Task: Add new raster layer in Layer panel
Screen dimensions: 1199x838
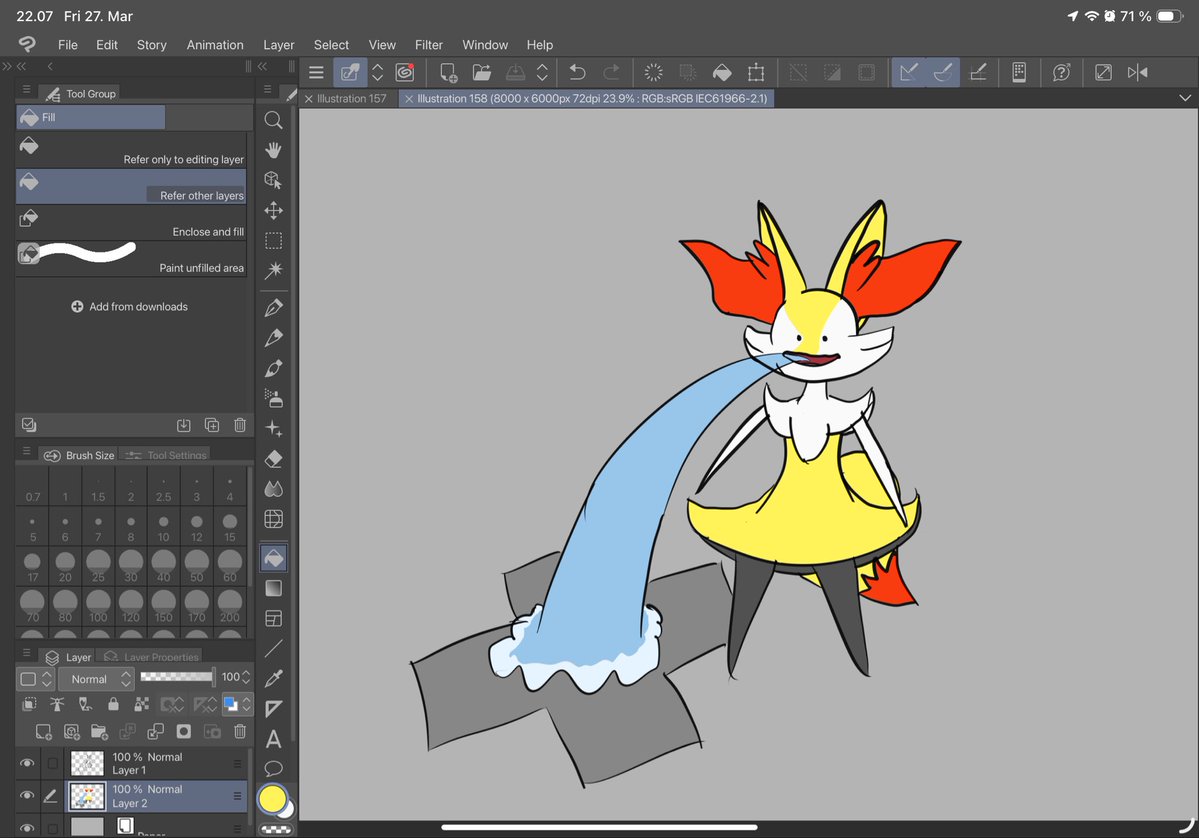Action: click(x=44, y=732)
